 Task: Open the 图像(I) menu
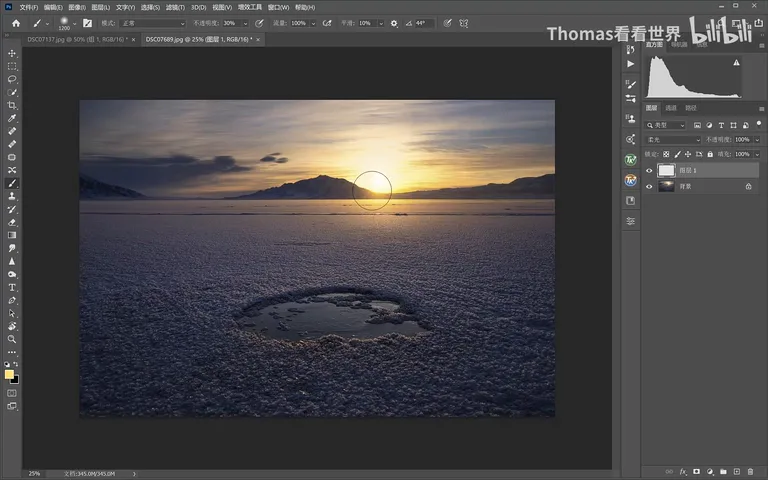point(77,7)
